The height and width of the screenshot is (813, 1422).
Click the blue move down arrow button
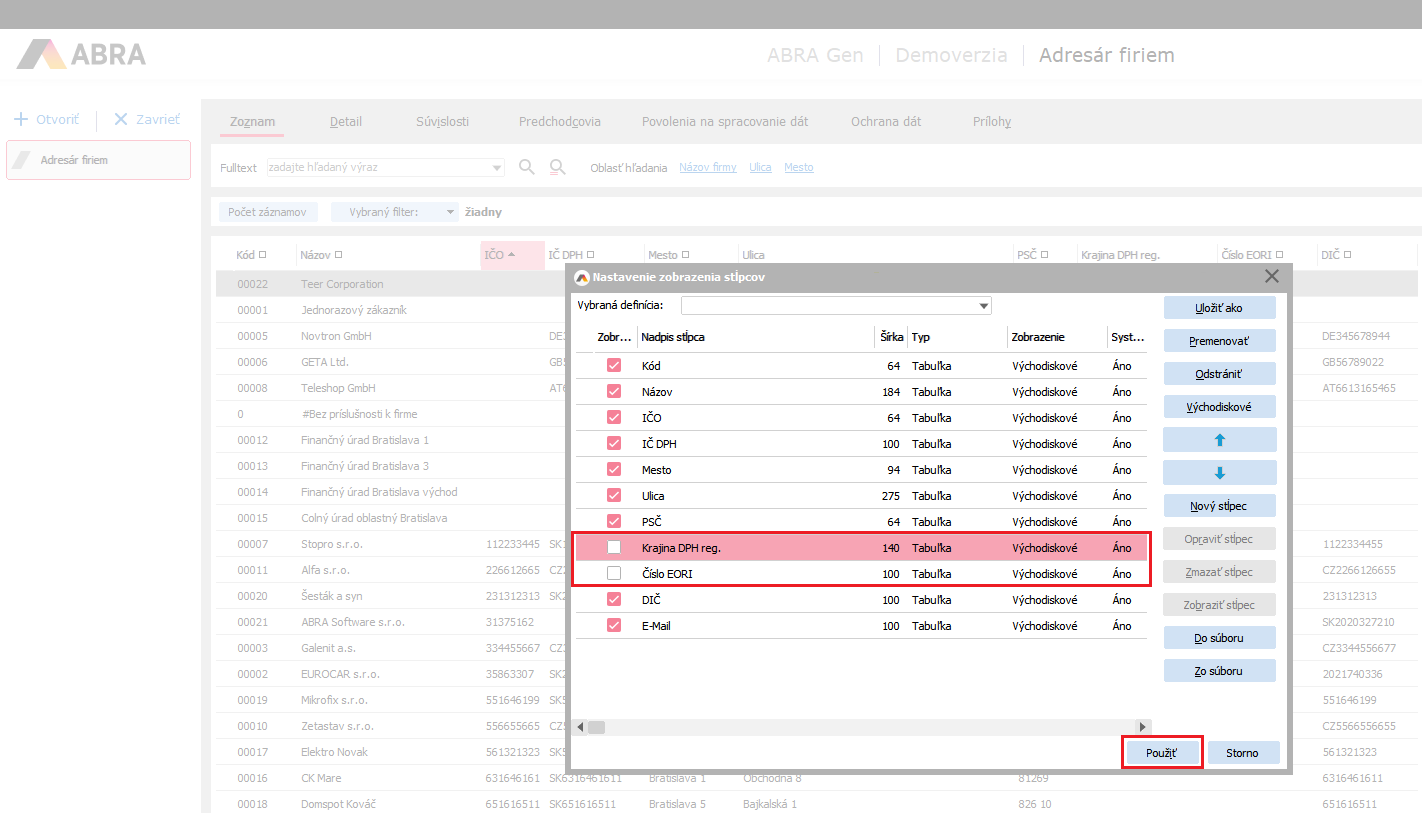click(1219, 473)
